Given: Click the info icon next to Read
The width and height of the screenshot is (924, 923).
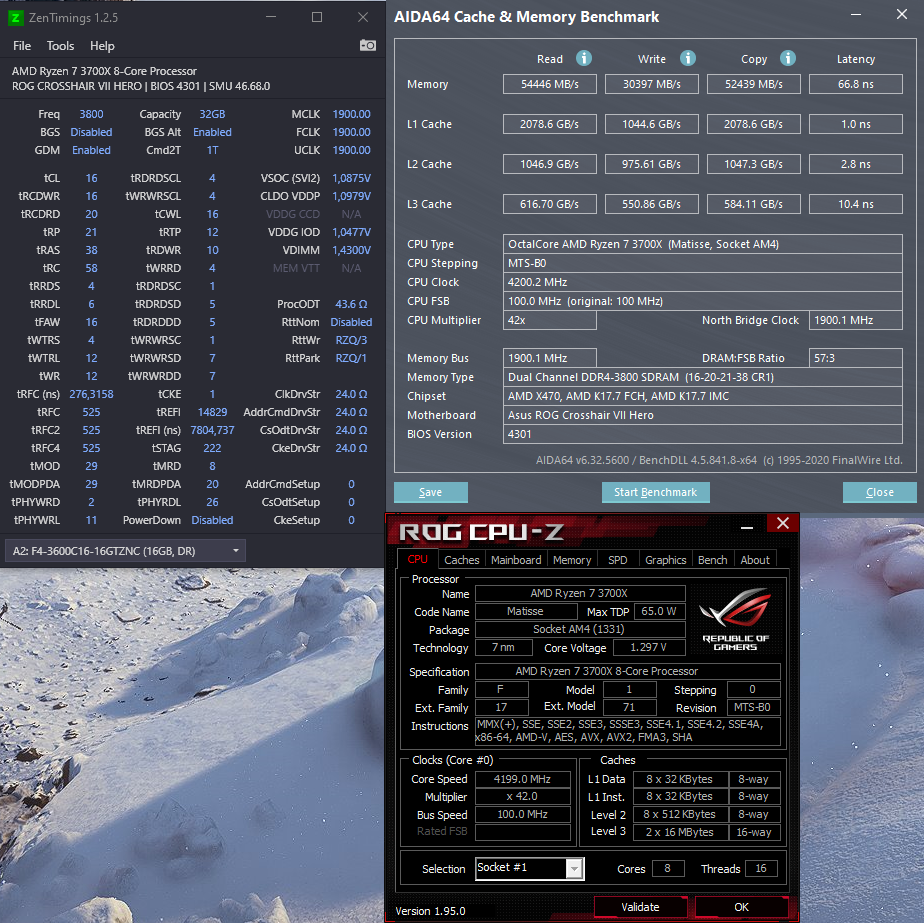Looking at the screenshot, I should point(583,58).
